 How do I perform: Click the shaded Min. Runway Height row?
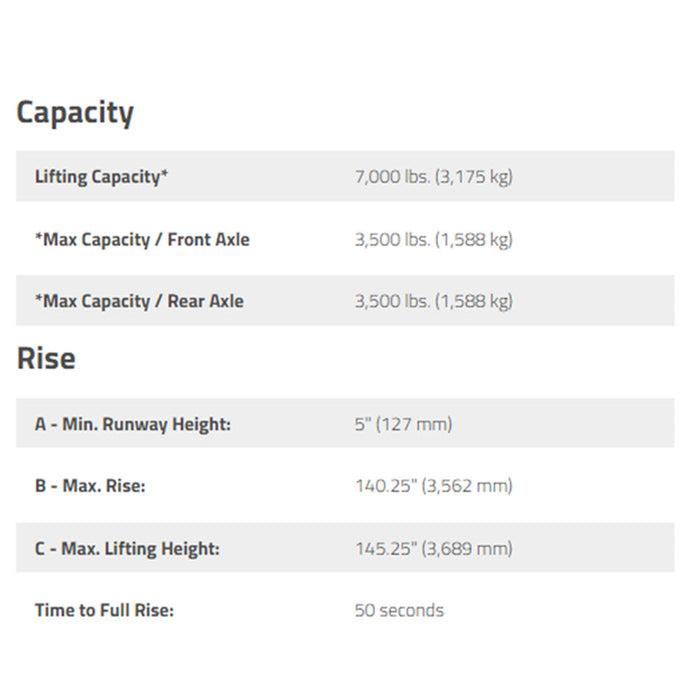[x=345, y=423]
